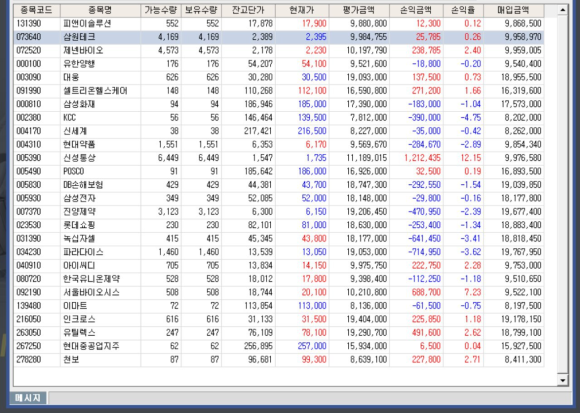Select the 이마트 row

pos(279,306)
